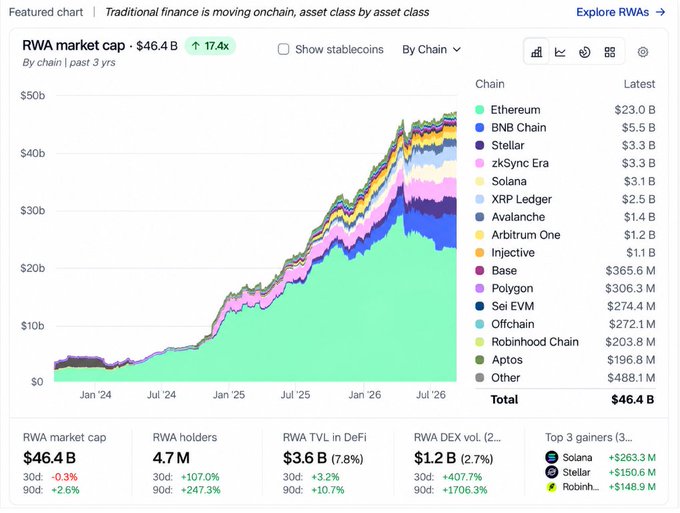Click the RWA market cap title
This screenshot has width=680, height=513.
tap(73, 46)
